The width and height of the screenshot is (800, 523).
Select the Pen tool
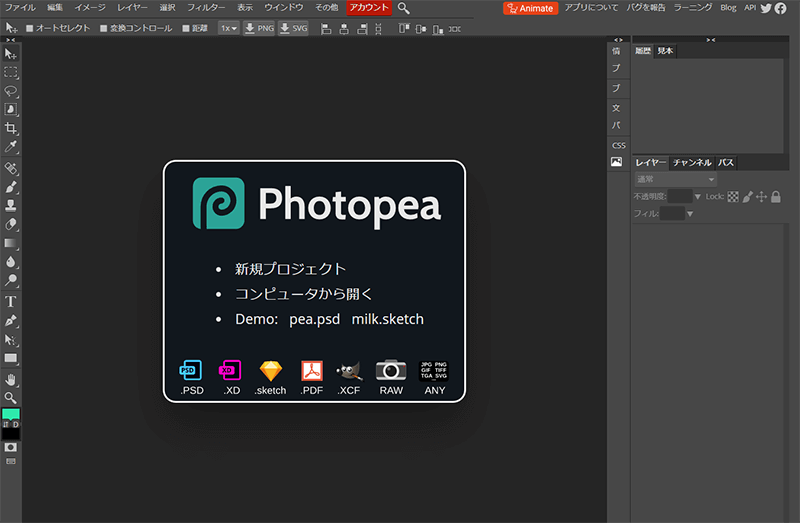pyautogui.click(x=11, y=320)
